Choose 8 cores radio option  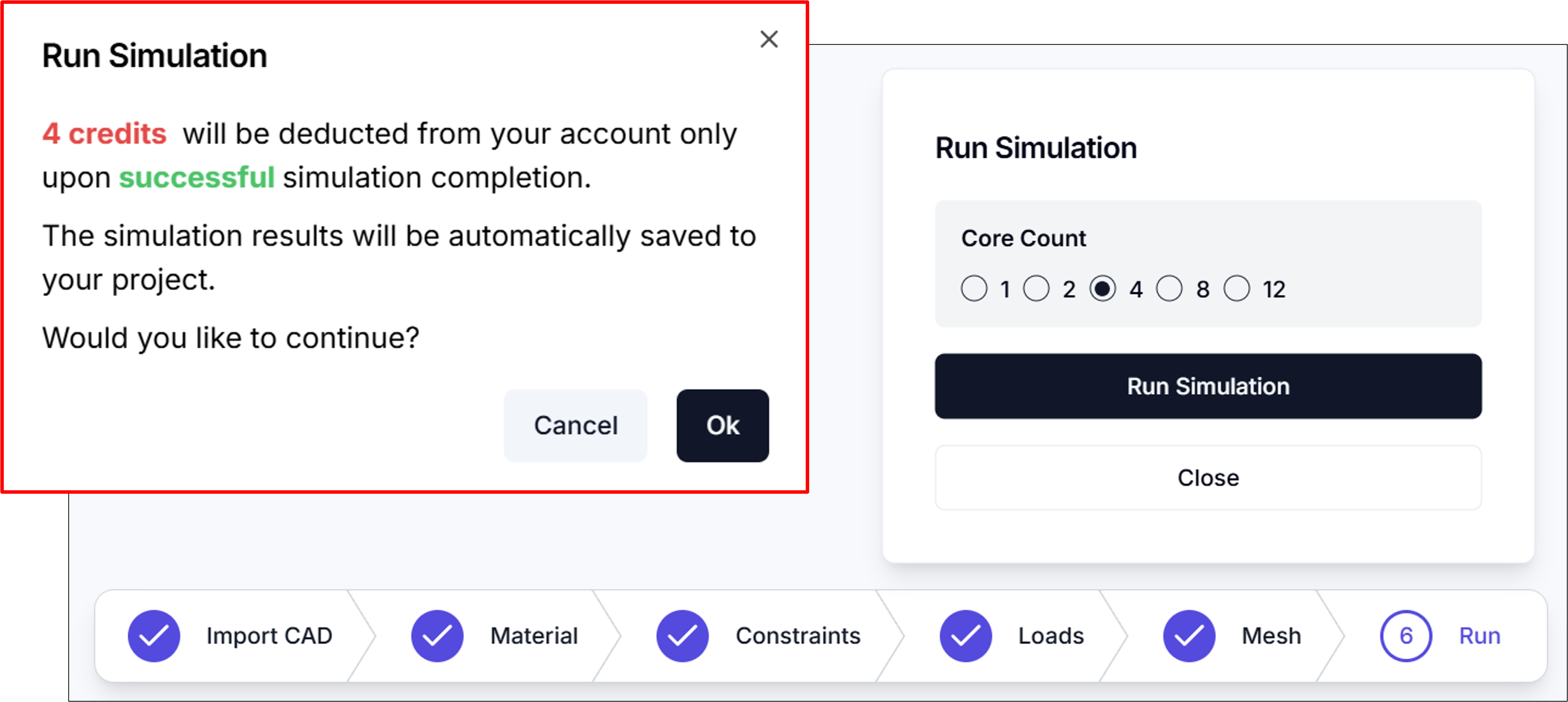point(1169,288)
